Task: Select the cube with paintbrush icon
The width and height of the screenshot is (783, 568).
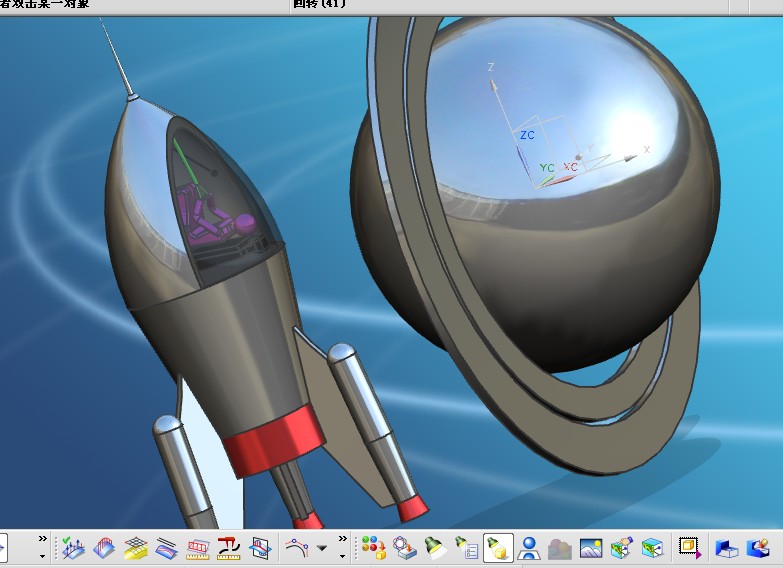Action: click(622, 548)
